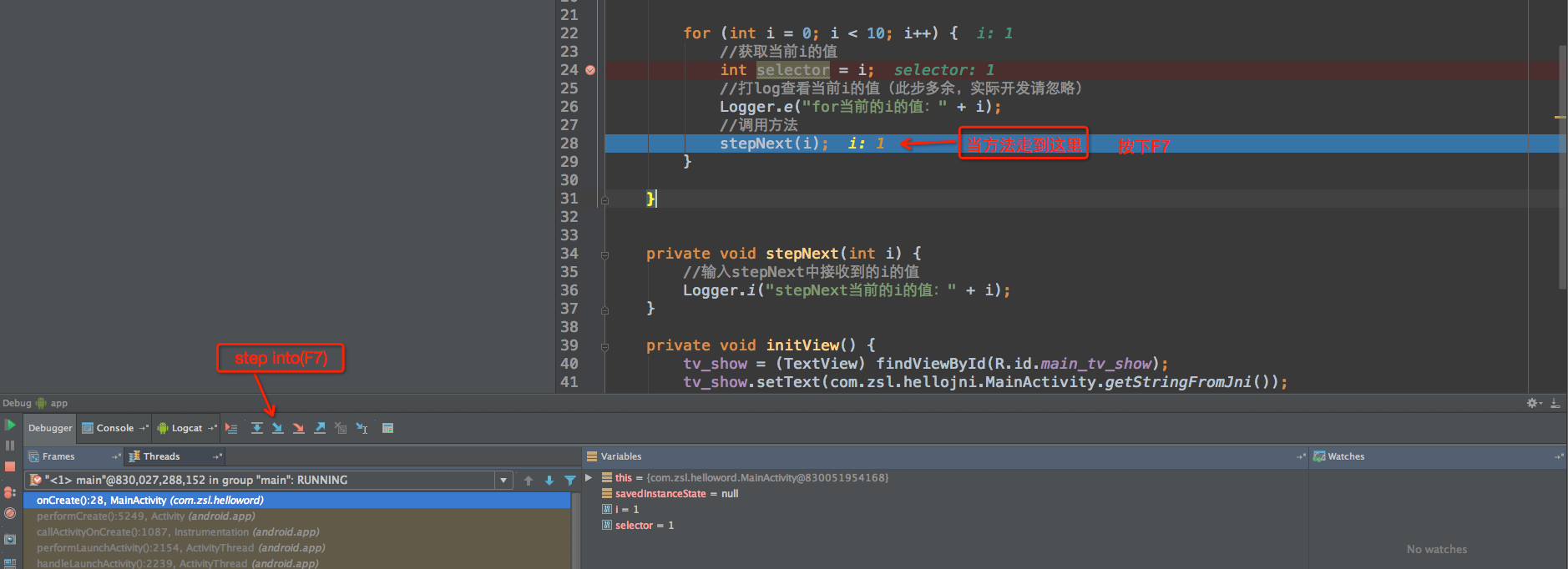Screen dimensions: 1568x569
Task: Click the Debug app title label
Action: (35, 403)
